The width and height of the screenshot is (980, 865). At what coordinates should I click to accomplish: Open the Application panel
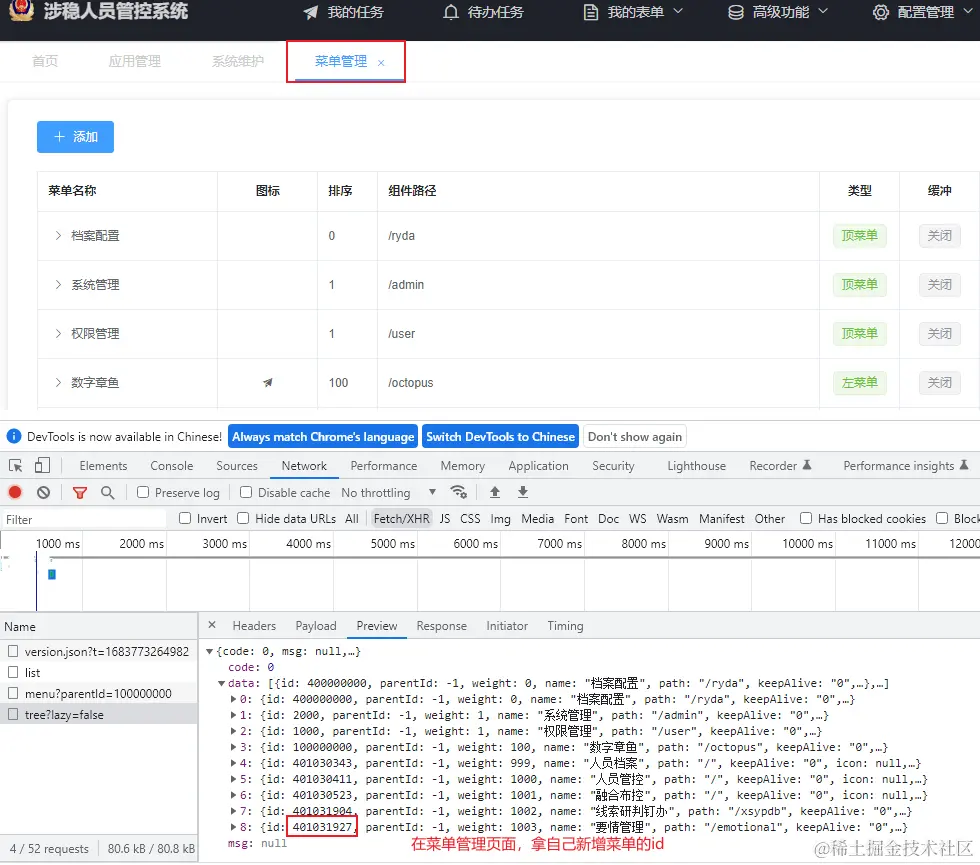(x=538, y=466)
